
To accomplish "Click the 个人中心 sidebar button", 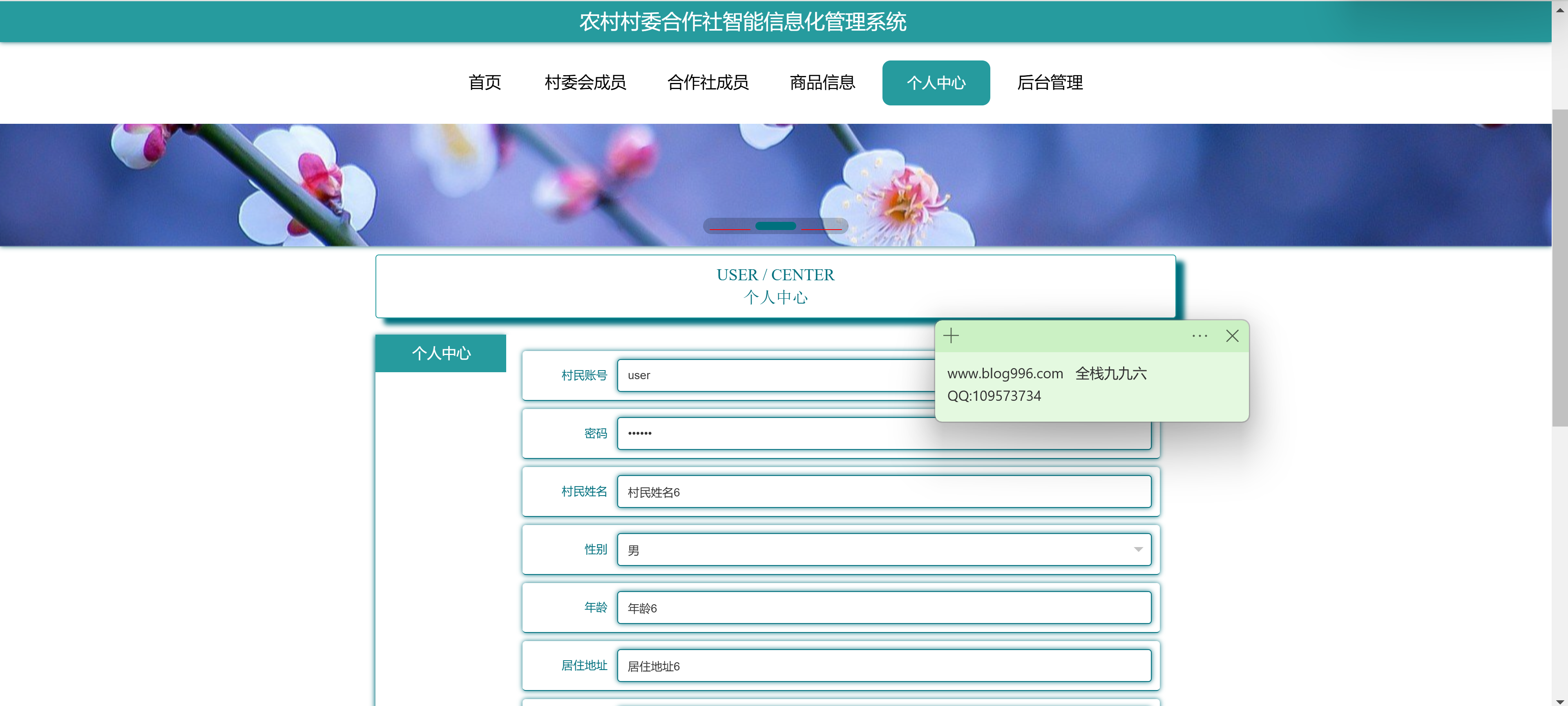I will pos(441,353).
